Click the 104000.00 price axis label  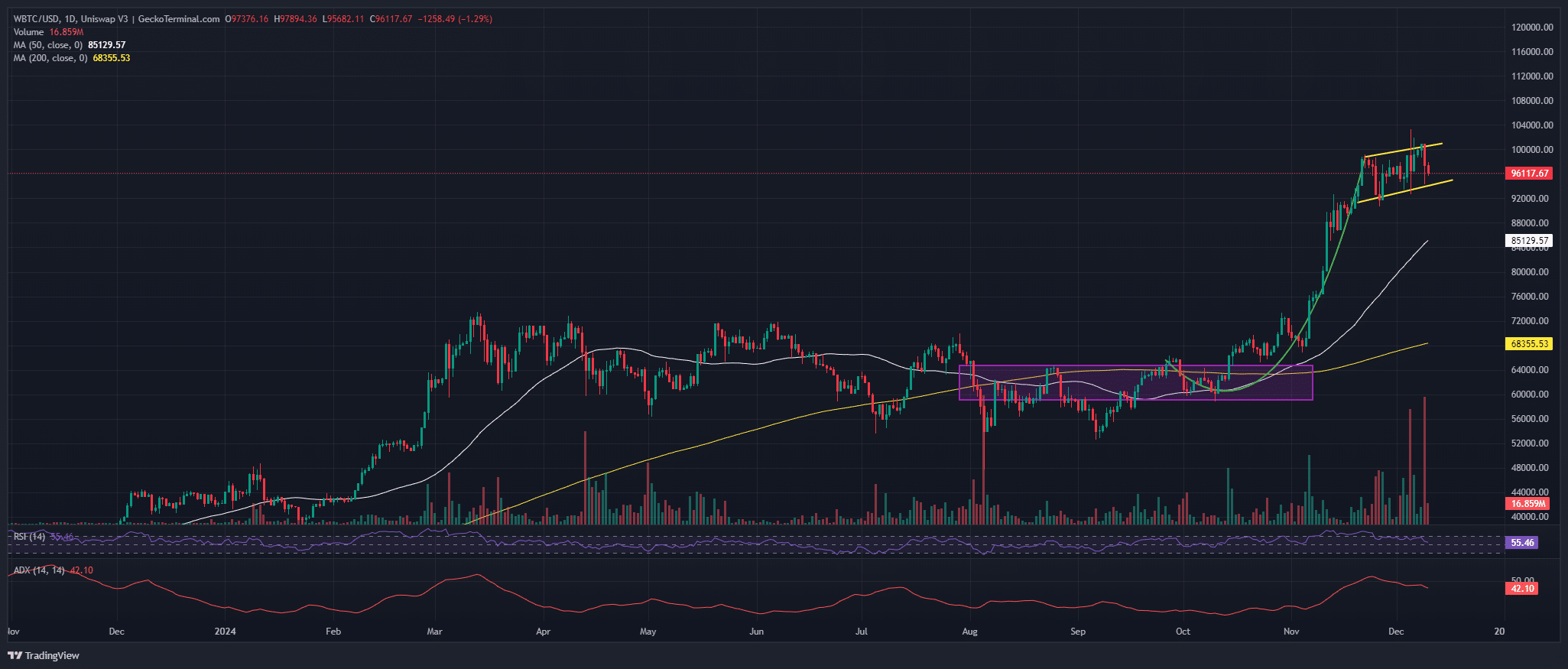pyautogui.click(x=1532, y=125)
